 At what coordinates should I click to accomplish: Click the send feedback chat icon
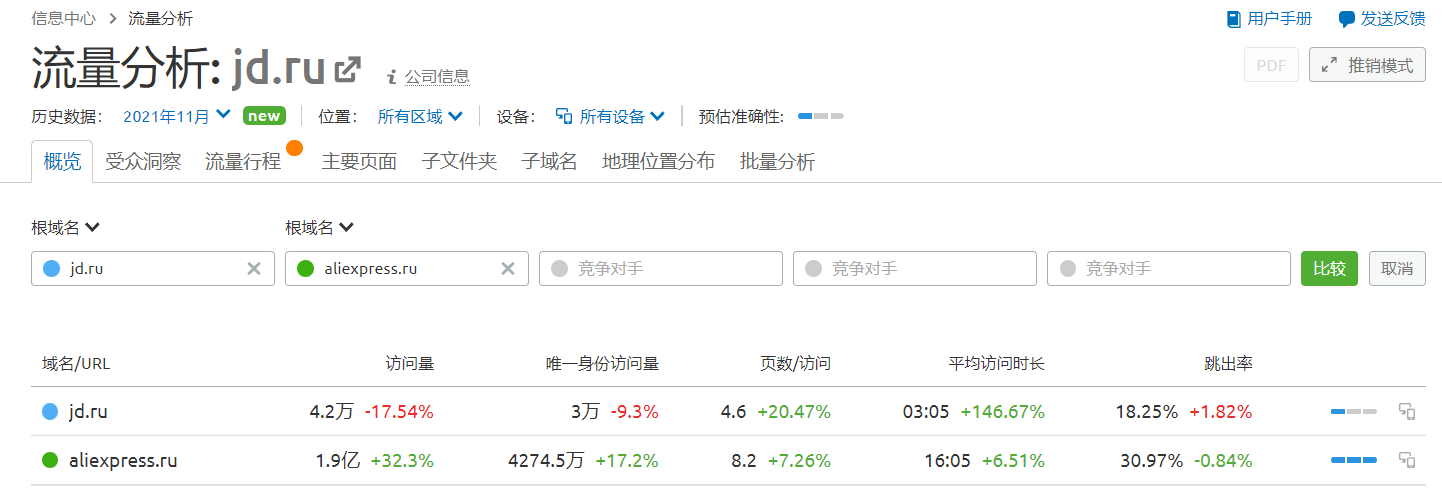[x=1347, y=19]
